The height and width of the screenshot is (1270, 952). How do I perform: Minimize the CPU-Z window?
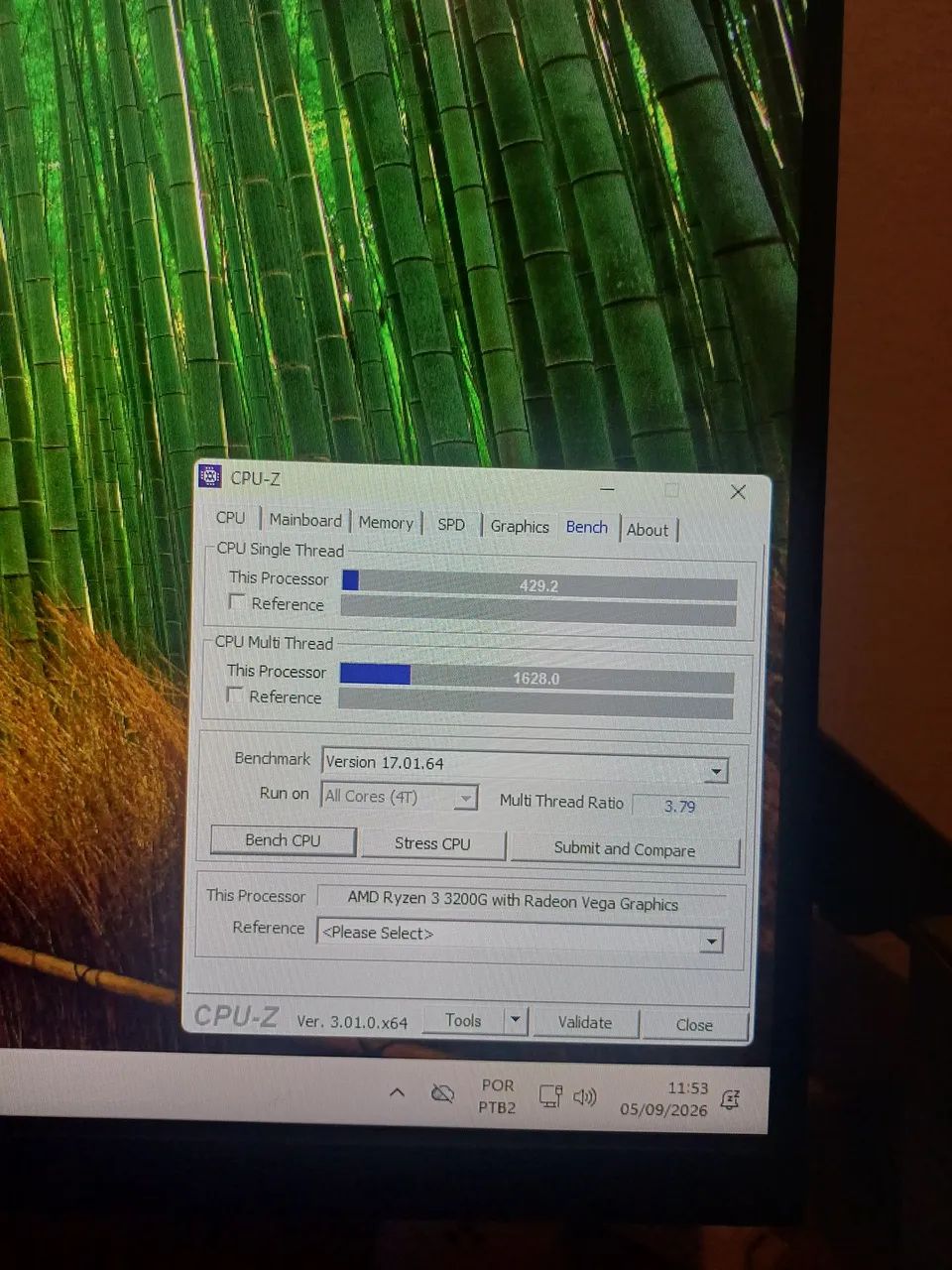click(x=607, y=489)
